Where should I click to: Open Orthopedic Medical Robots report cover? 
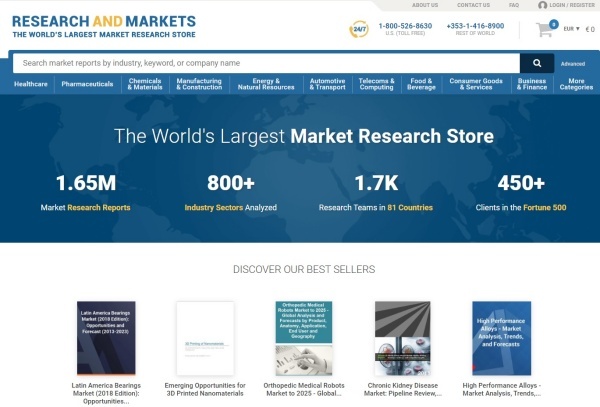click(x=304, y=338)
